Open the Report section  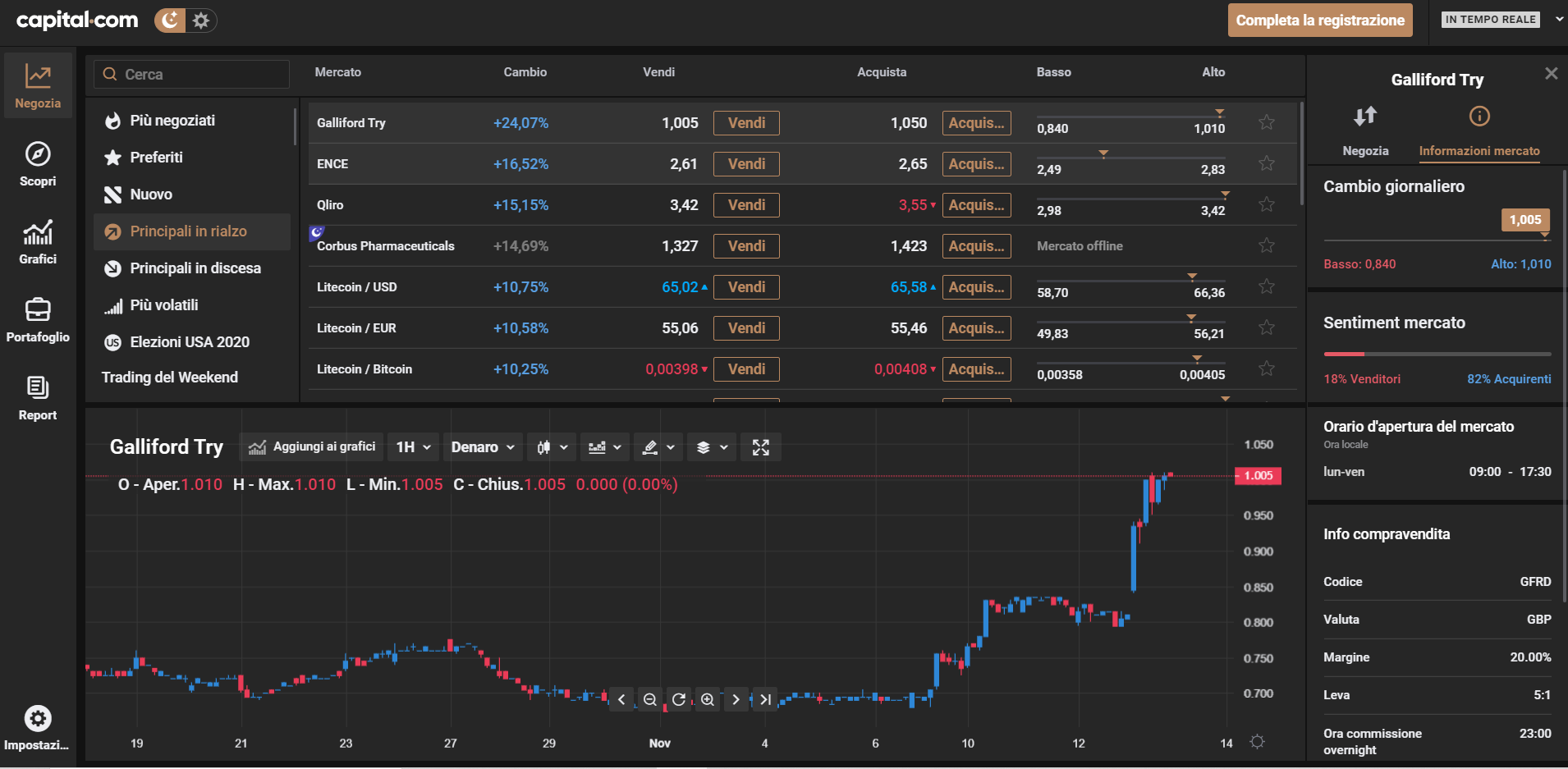pos(38,398)
